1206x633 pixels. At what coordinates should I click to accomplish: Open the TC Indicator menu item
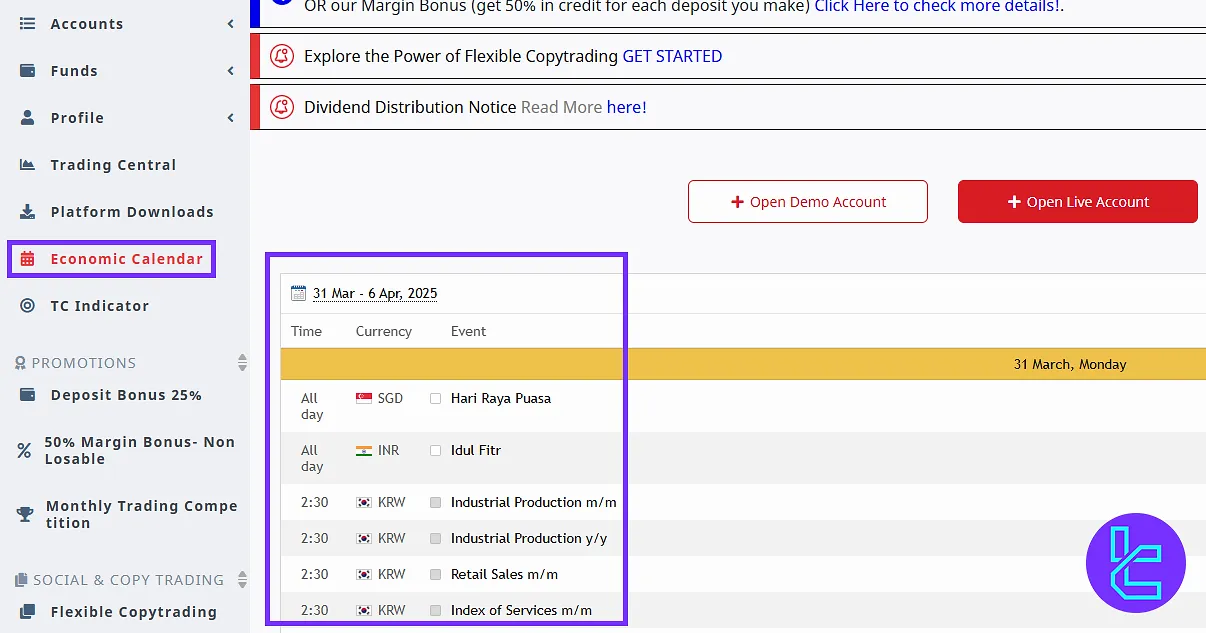(x=99, y=306)
